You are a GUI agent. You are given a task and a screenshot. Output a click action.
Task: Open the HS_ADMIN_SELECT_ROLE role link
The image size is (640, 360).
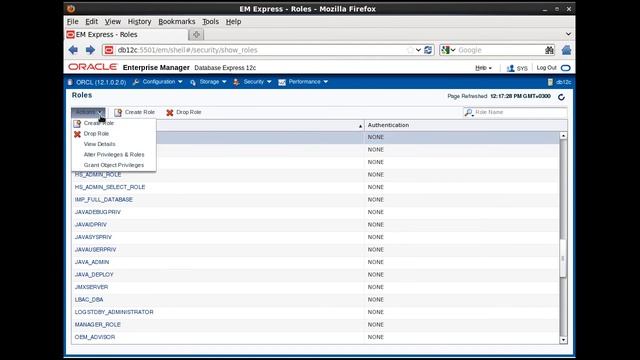pos(110,187)
